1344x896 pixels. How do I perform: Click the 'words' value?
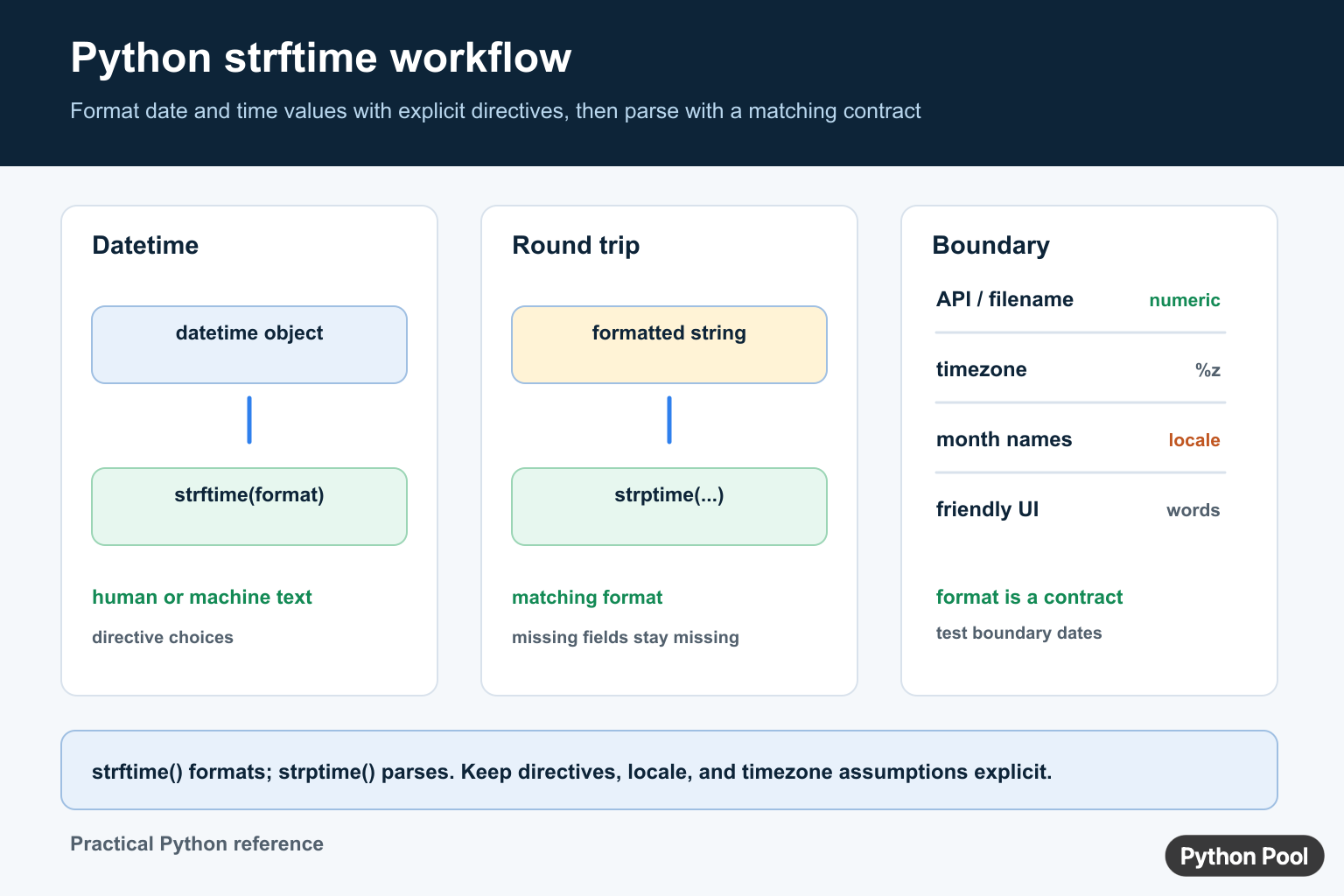[1193, 510]
